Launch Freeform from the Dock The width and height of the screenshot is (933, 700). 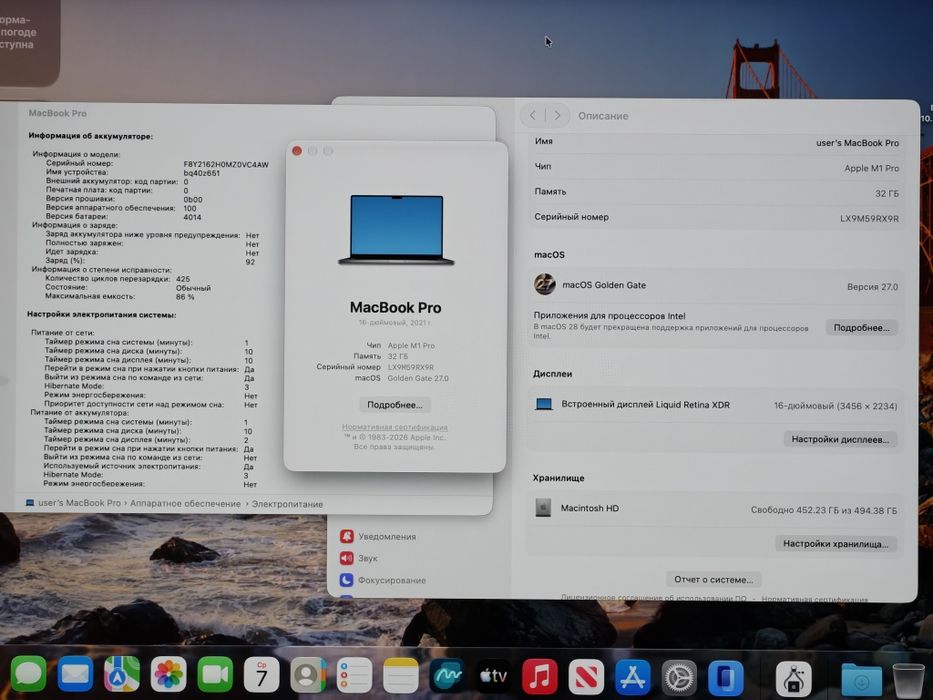pyautogui.click(x=447, y=675)
